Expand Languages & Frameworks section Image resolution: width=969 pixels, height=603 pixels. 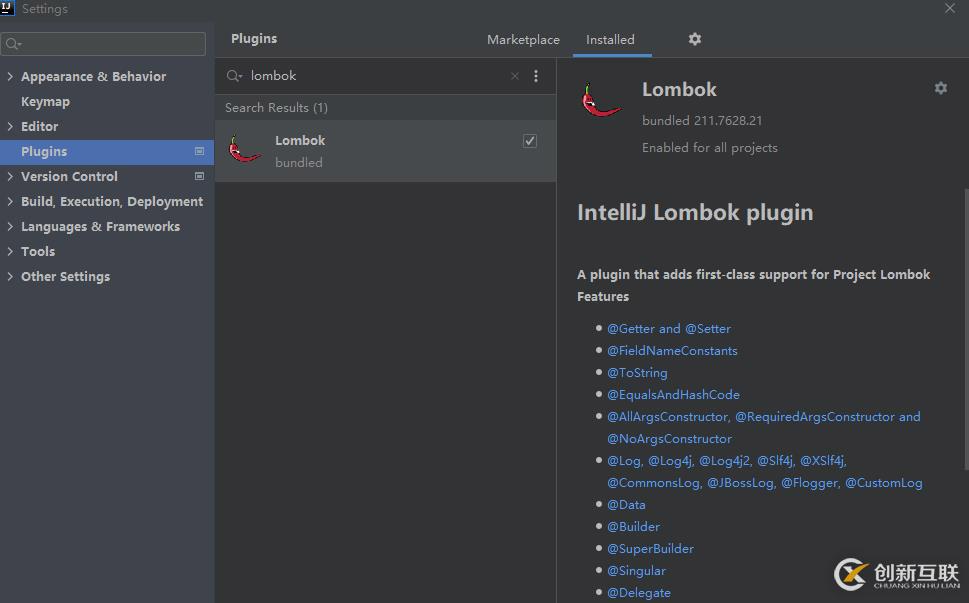coord(10,226)
